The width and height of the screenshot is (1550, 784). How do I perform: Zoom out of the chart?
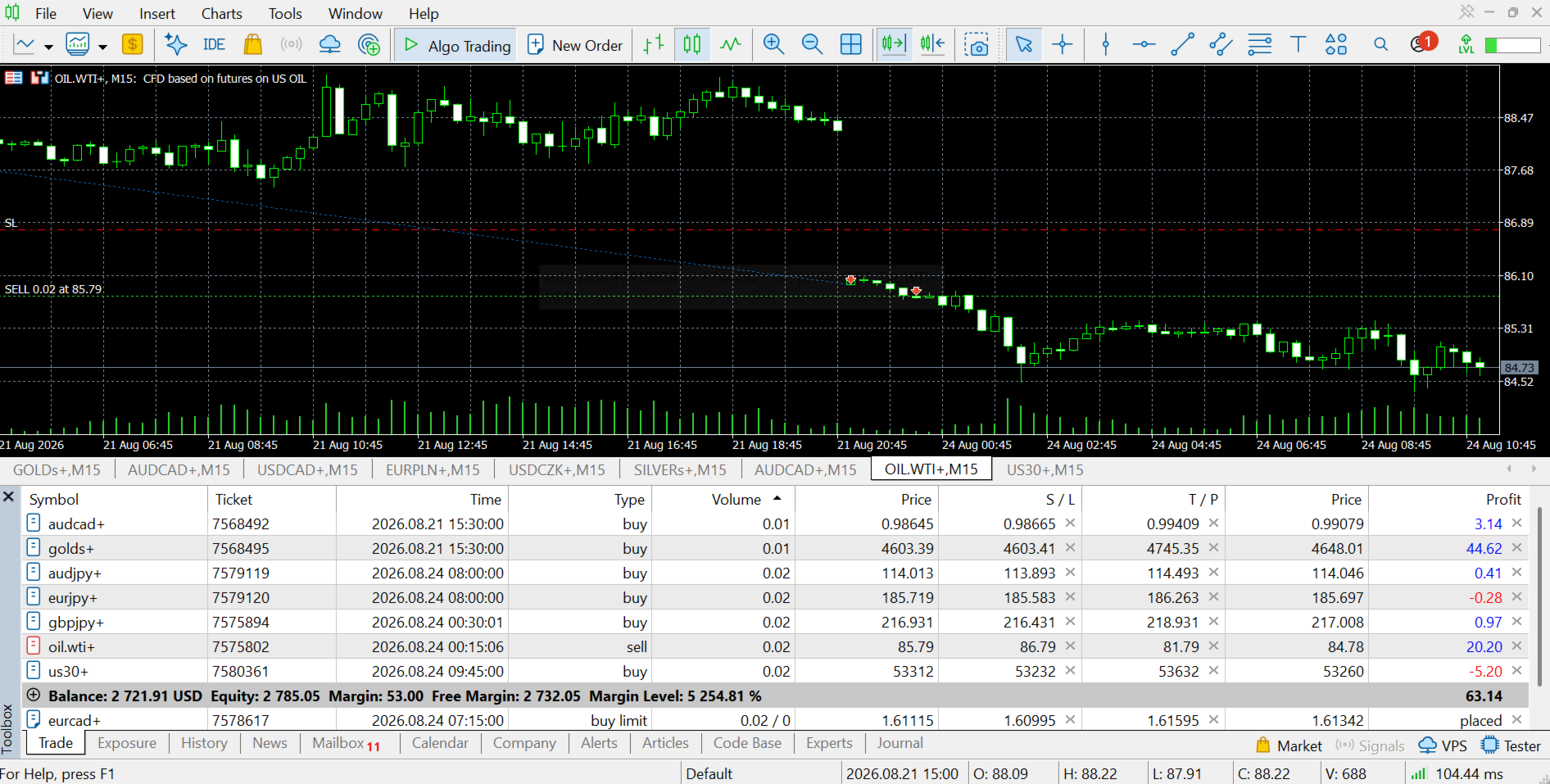pyautogui.click(x=812, y=44)
